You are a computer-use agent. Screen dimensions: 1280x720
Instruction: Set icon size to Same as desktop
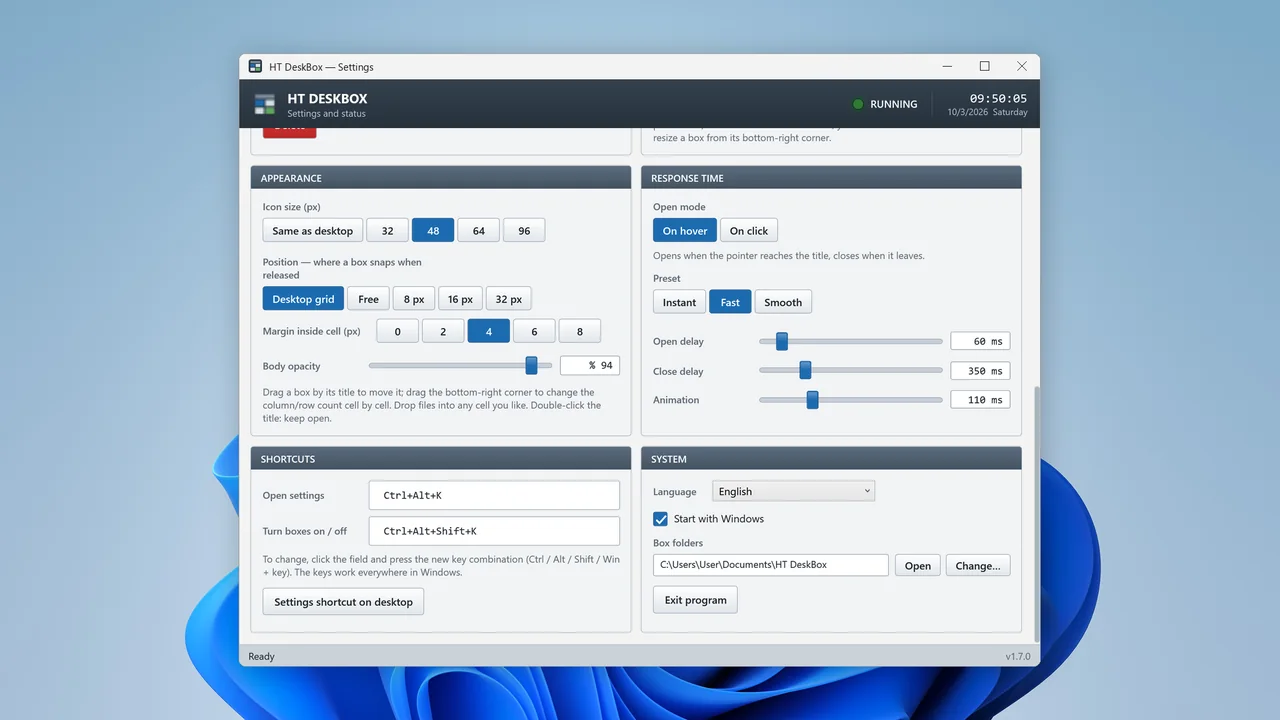312,231
